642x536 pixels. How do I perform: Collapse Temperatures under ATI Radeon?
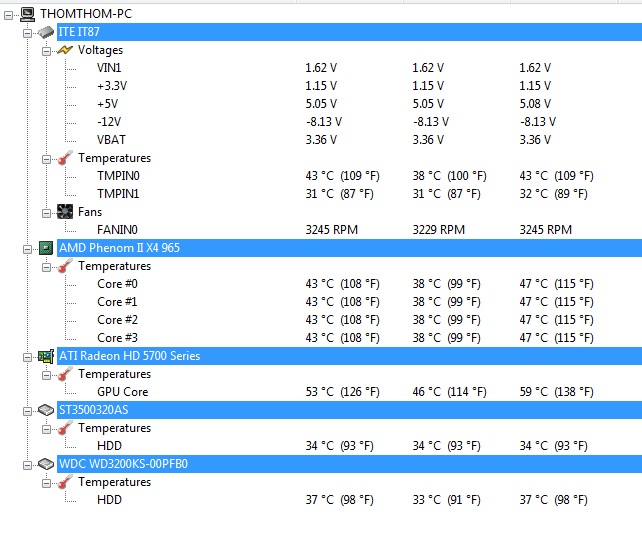click(x=46, y=375)
